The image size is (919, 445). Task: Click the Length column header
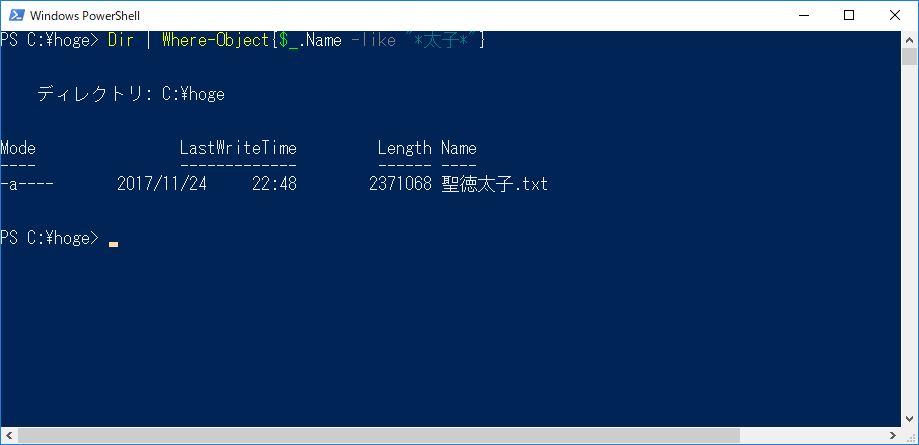click(x=404, y=148)
